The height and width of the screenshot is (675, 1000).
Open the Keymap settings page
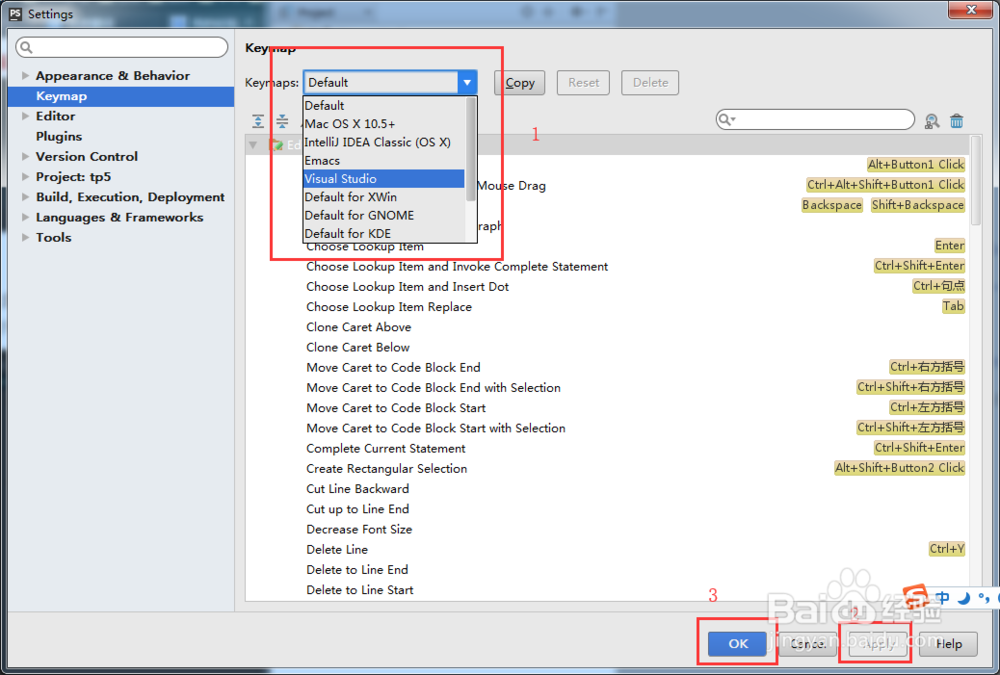[x=121, y=96]
